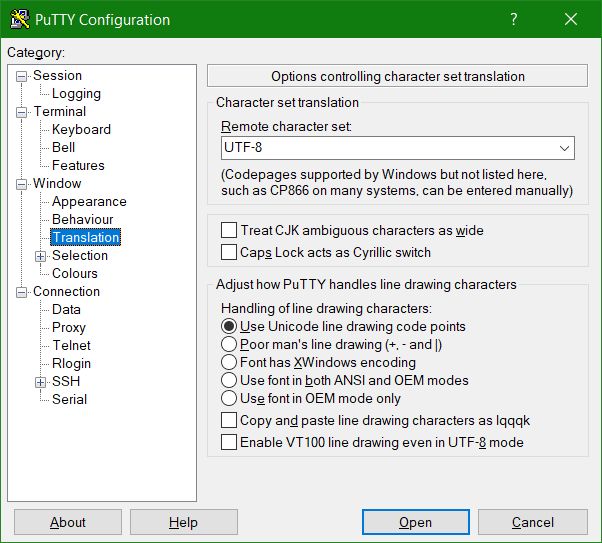Open the Keyboard settings category
The height and width of the screenshot is (543, 602).
coord(81,130)
